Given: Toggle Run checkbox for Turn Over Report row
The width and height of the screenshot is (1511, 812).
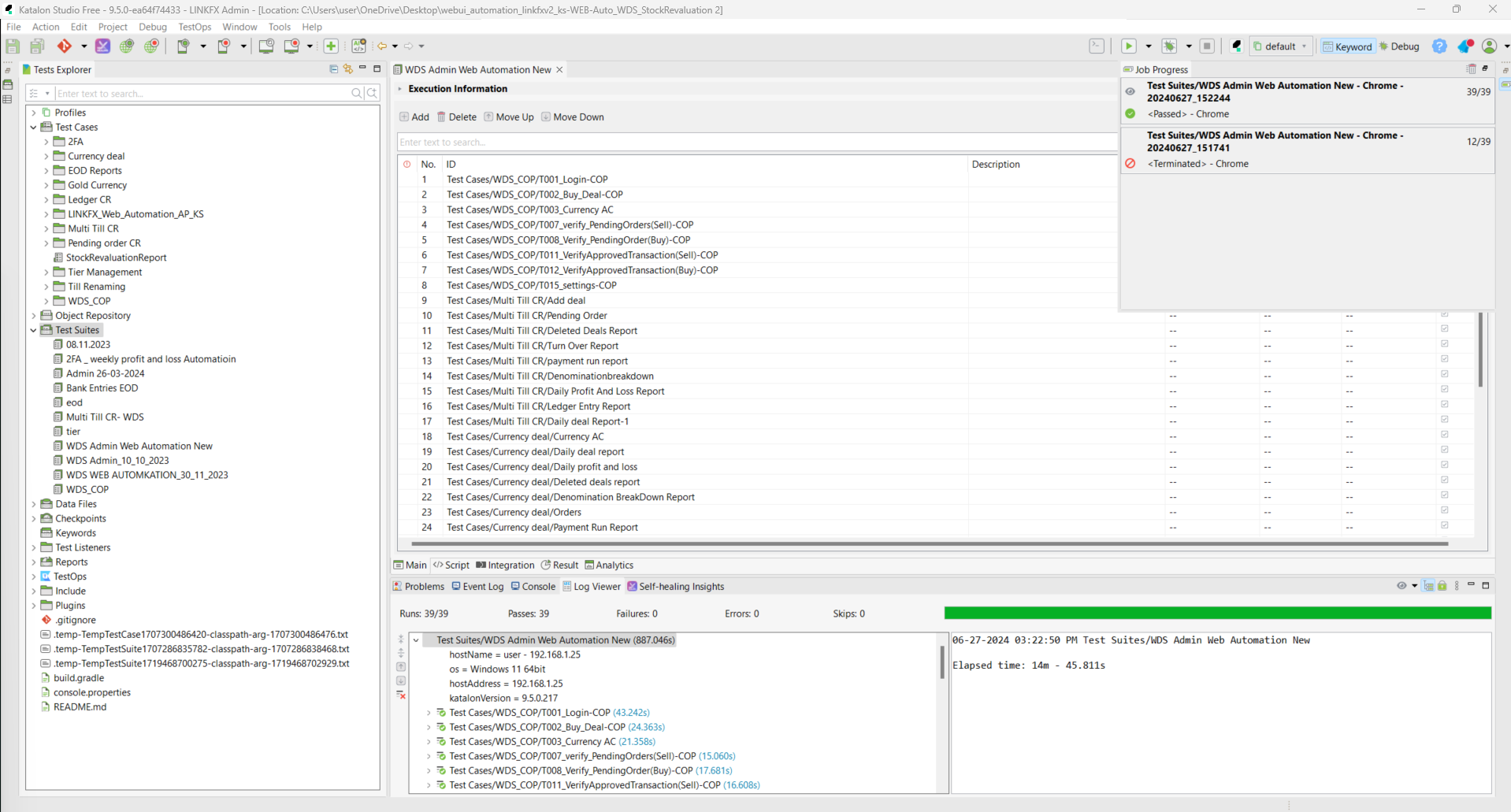Looking at the screenshot, I should [1445, 343].
